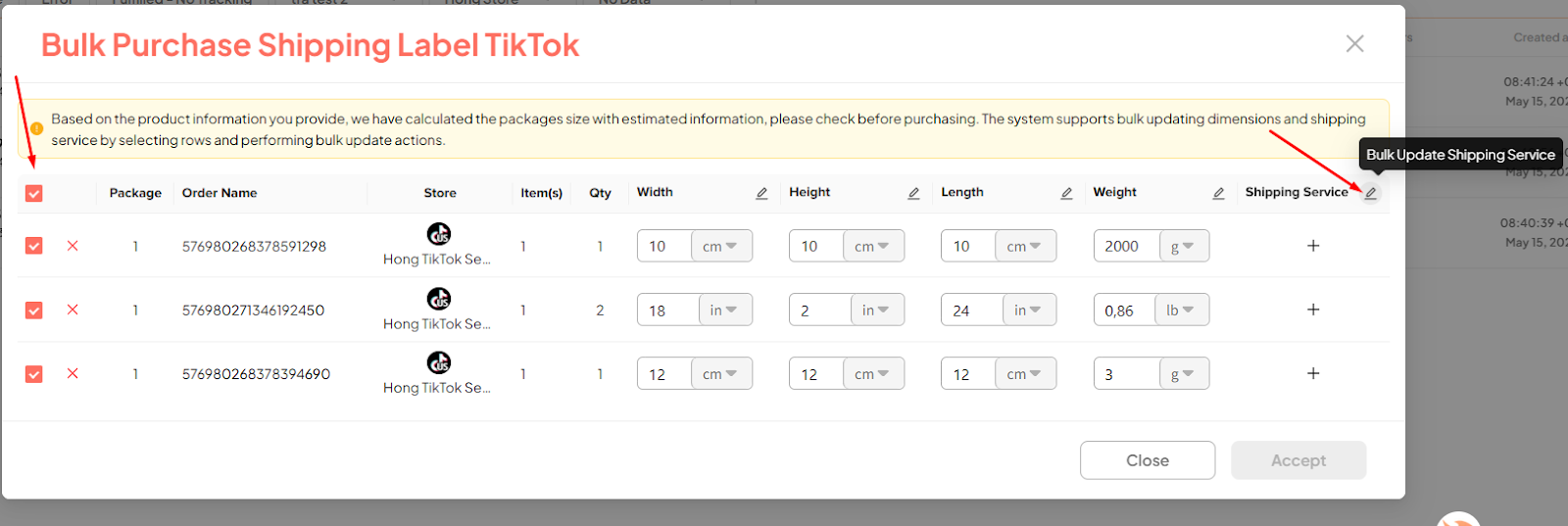Click the weight field containing 2000
The height and width of the screenshot is (526, 1568).
pos(1126,246)
